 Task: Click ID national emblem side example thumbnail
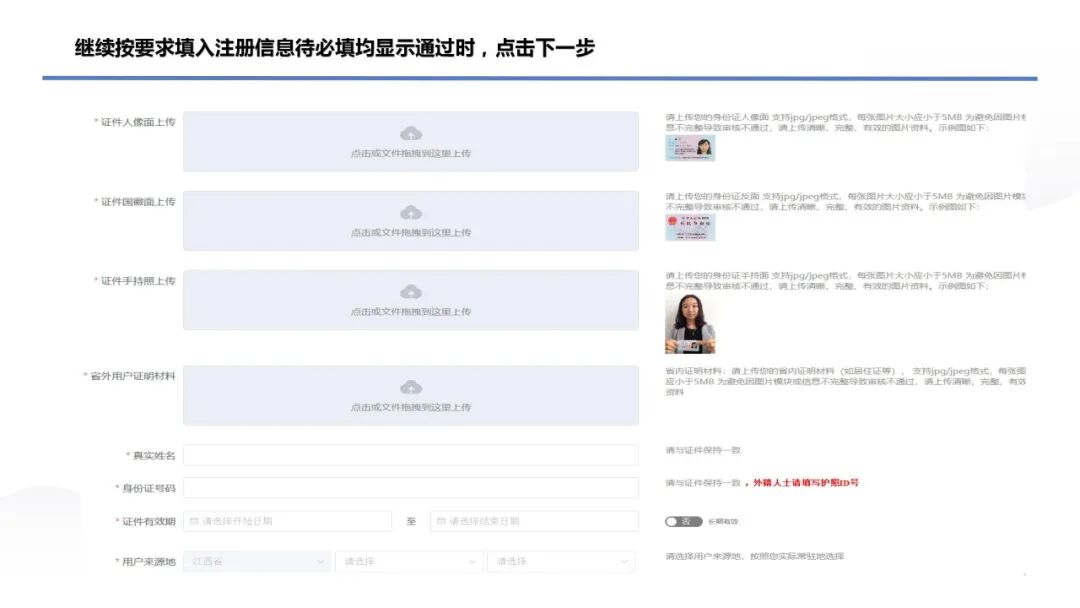point(690,227)
